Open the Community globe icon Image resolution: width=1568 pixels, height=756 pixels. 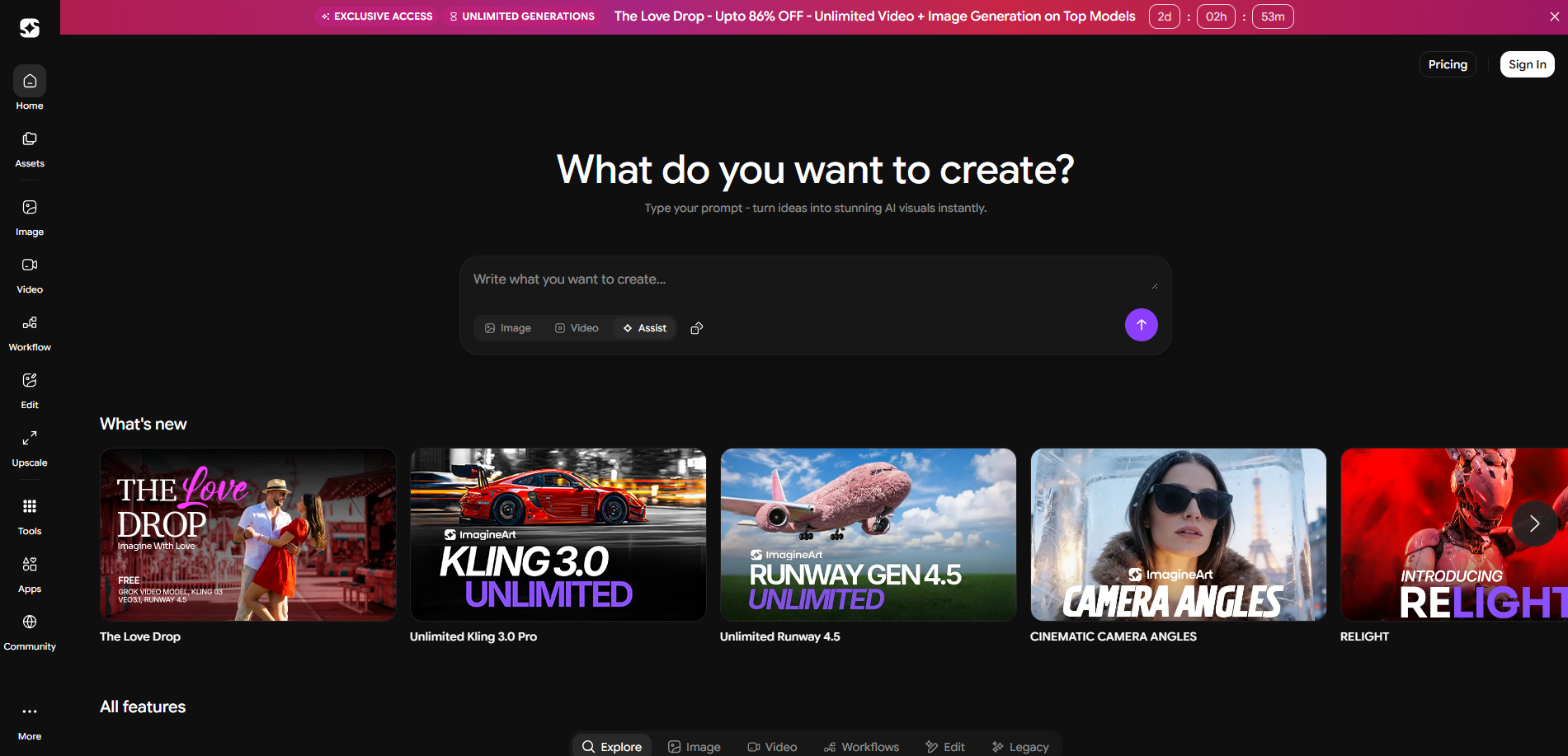(30, 622)
